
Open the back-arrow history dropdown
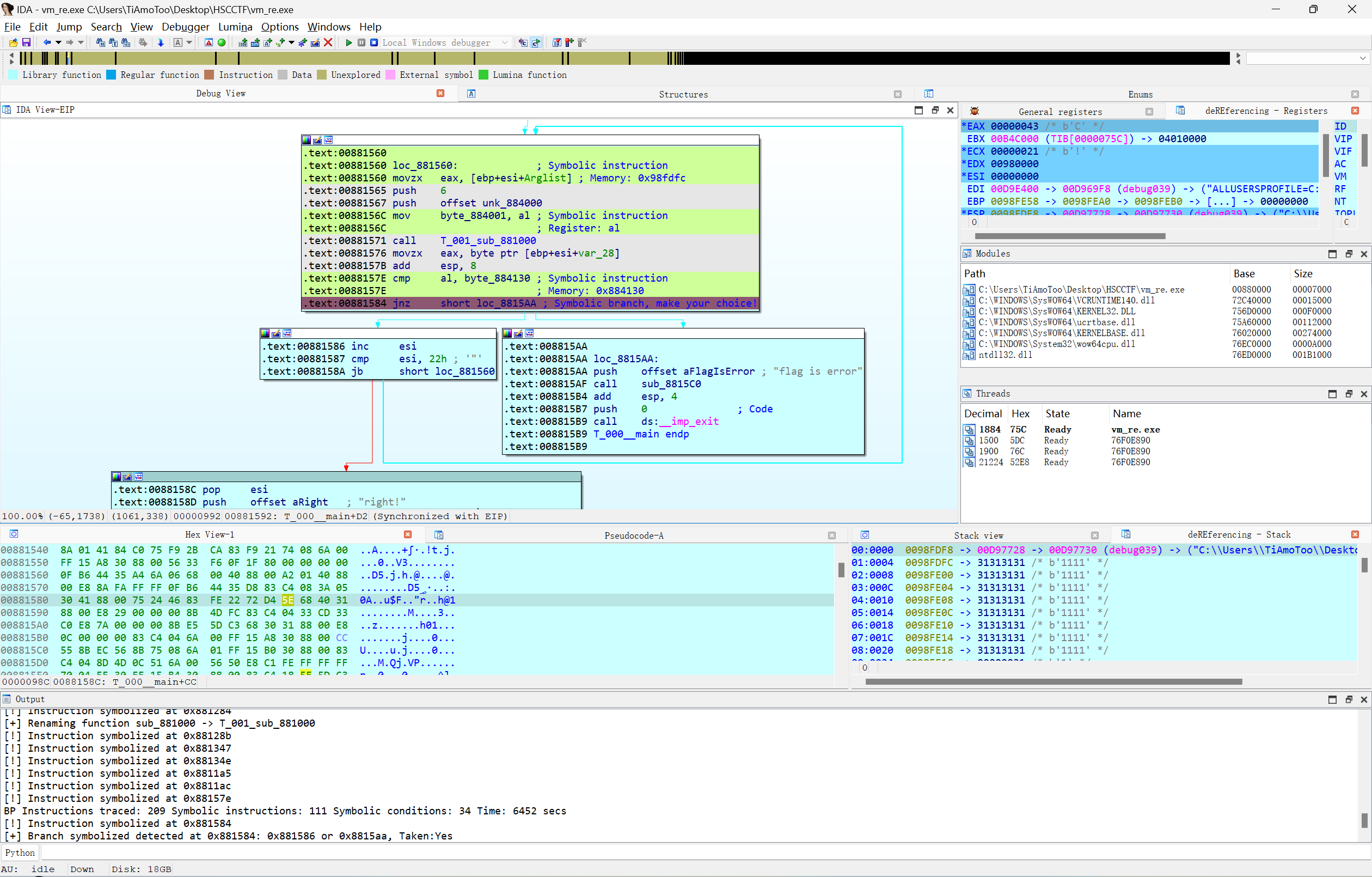click(58, 42)
